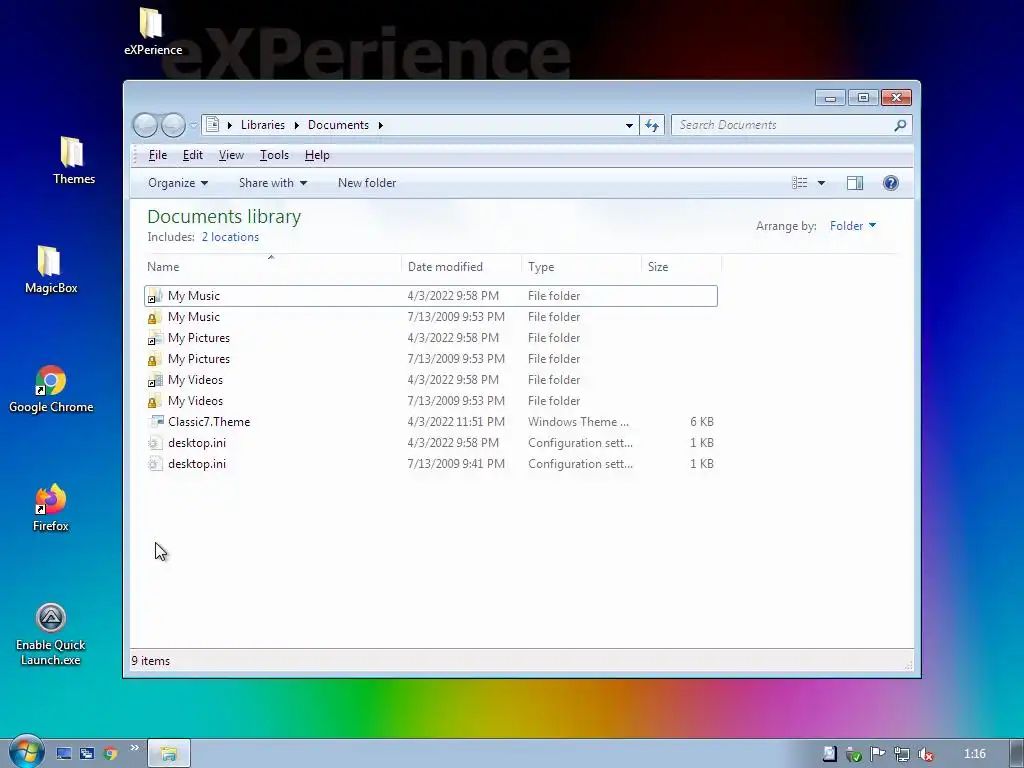Screen dimensions: 1024x768
Task: Click the Change your view icon
Action: (x=800, y=183)
